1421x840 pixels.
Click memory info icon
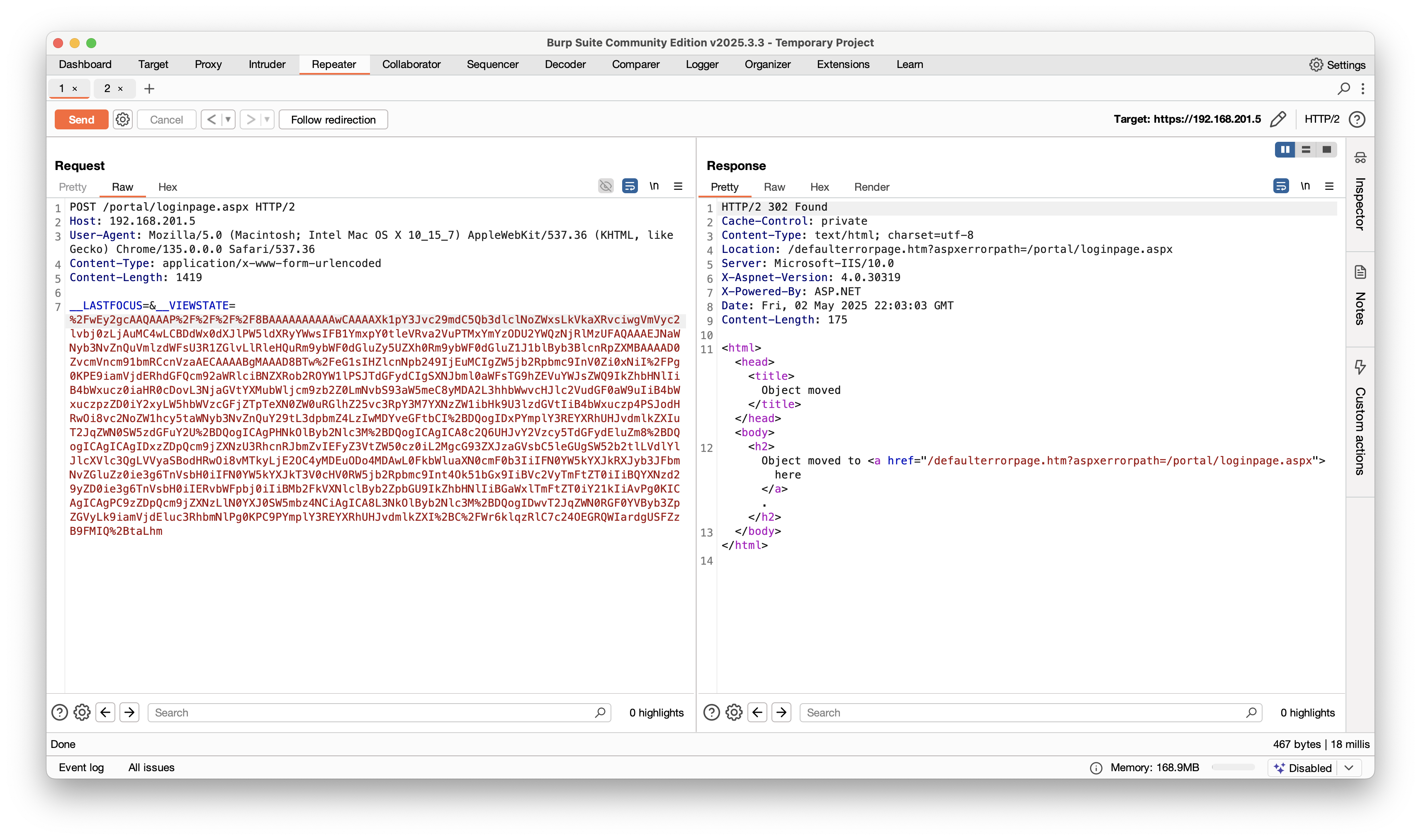[1096, 768]
